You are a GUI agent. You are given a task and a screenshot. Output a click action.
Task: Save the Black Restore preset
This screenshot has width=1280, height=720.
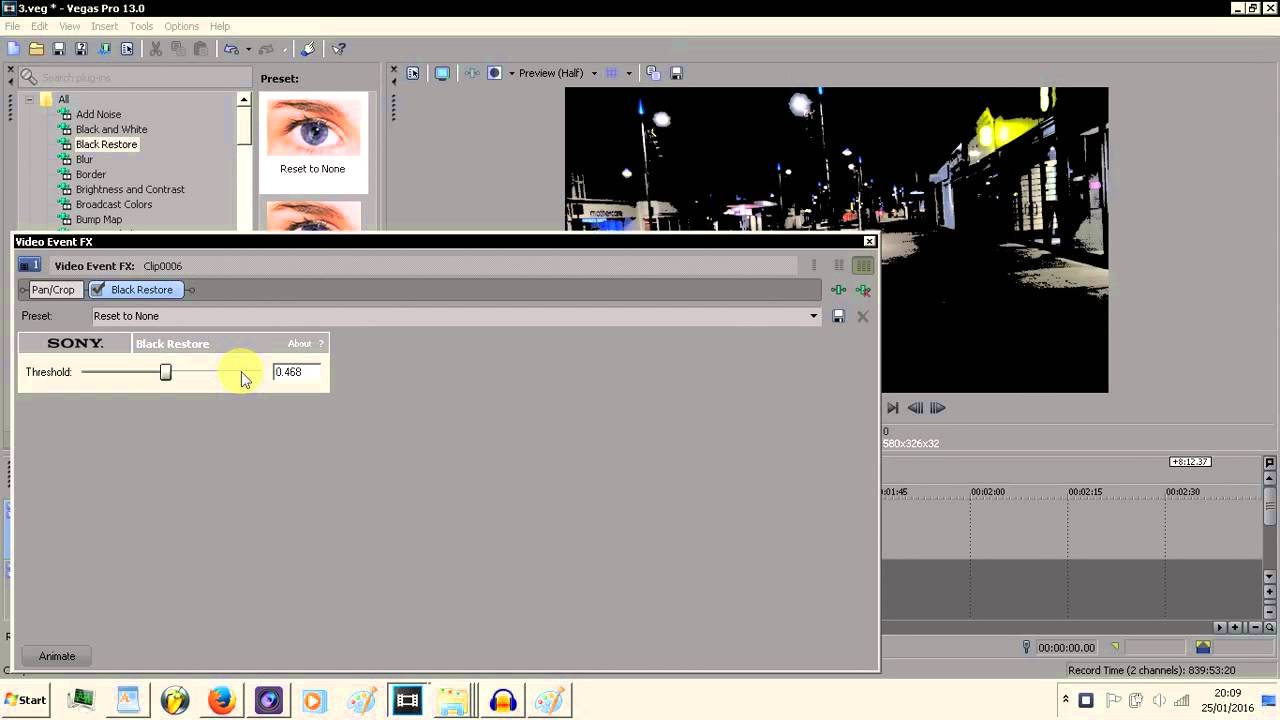coord(839,316)
